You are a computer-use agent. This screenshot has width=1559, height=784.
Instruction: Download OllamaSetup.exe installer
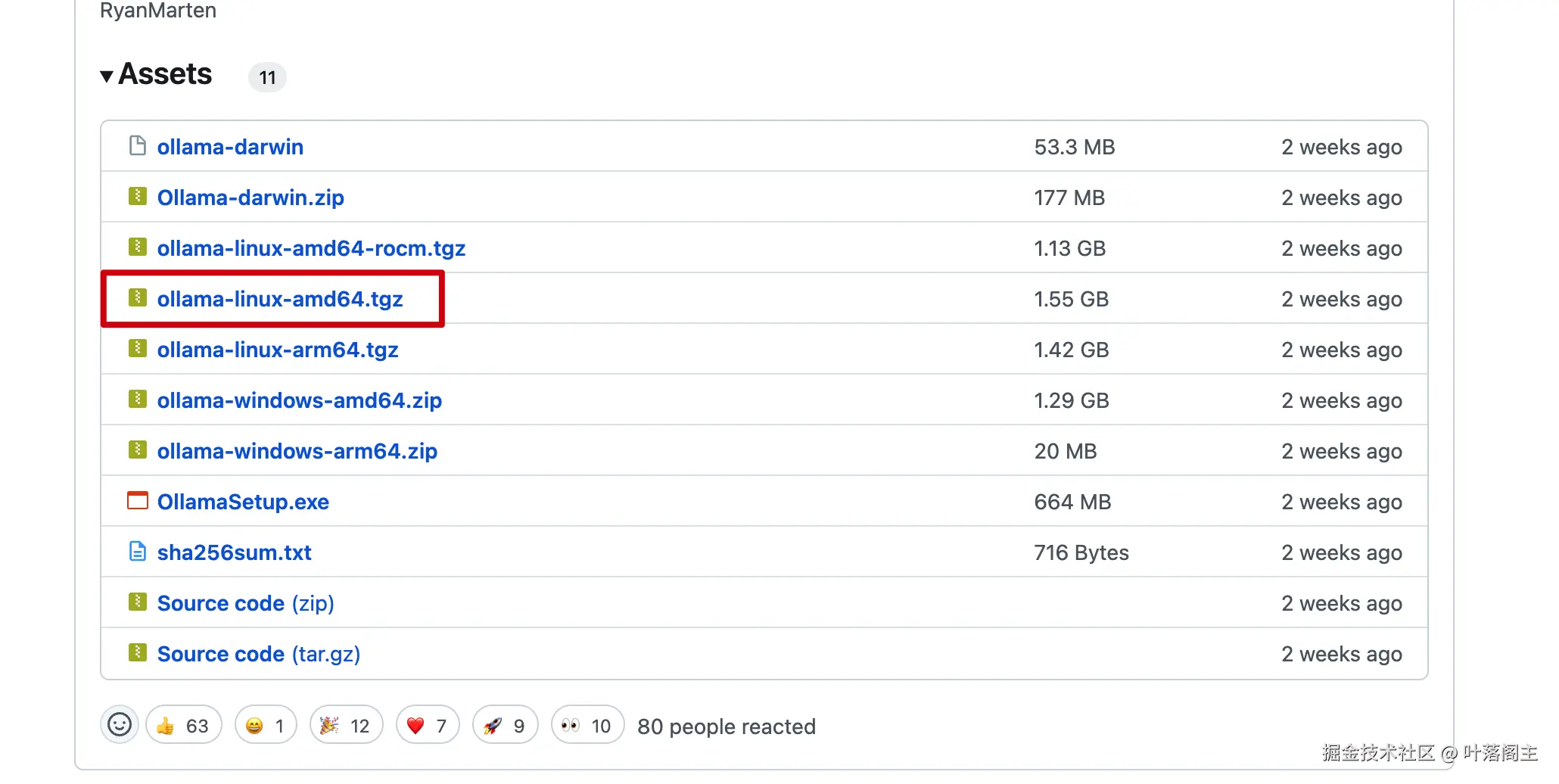[x=243, y=502]
